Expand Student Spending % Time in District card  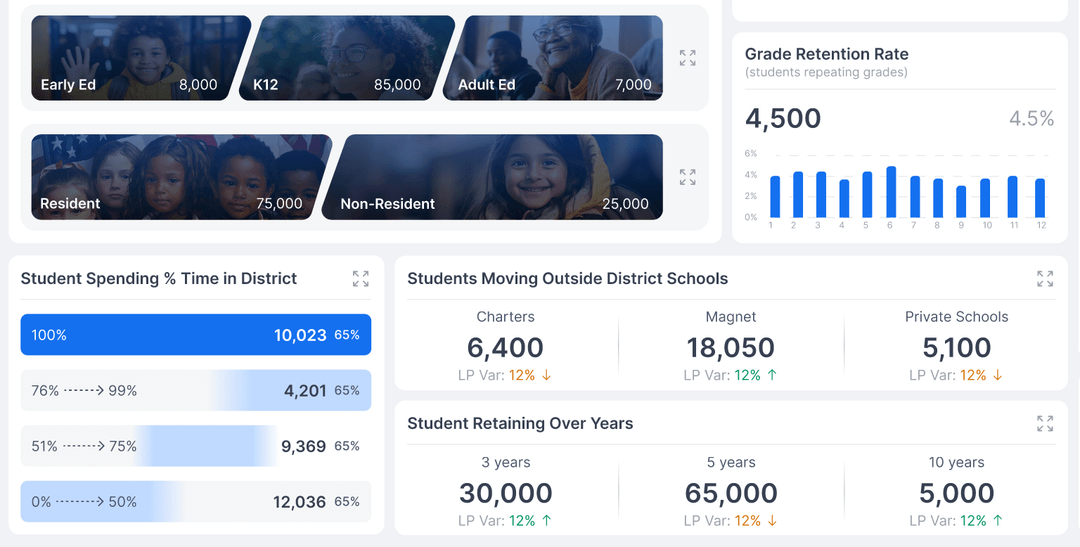360,279
